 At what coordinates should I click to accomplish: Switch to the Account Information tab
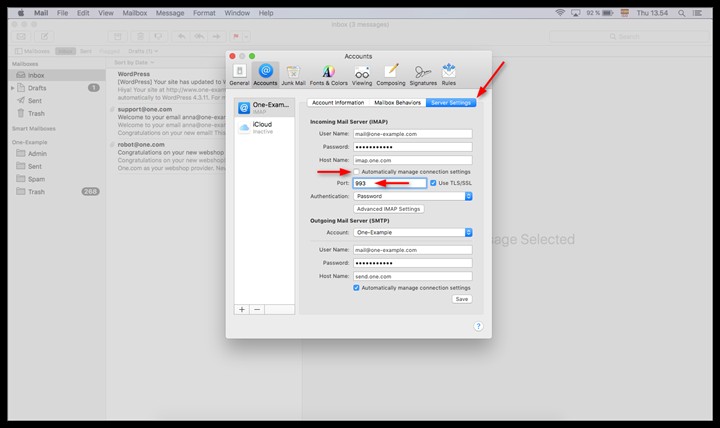pos(338,103)
